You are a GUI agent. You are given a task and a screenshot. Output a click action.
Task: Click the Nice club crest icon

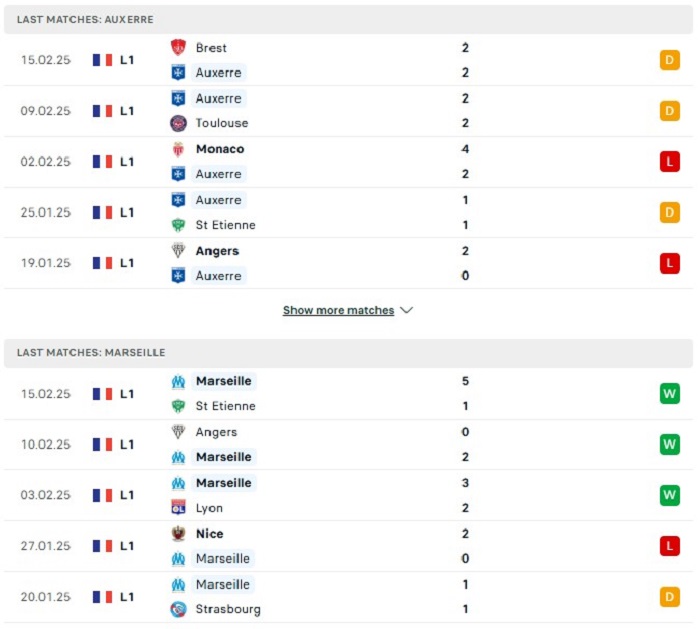178,533
